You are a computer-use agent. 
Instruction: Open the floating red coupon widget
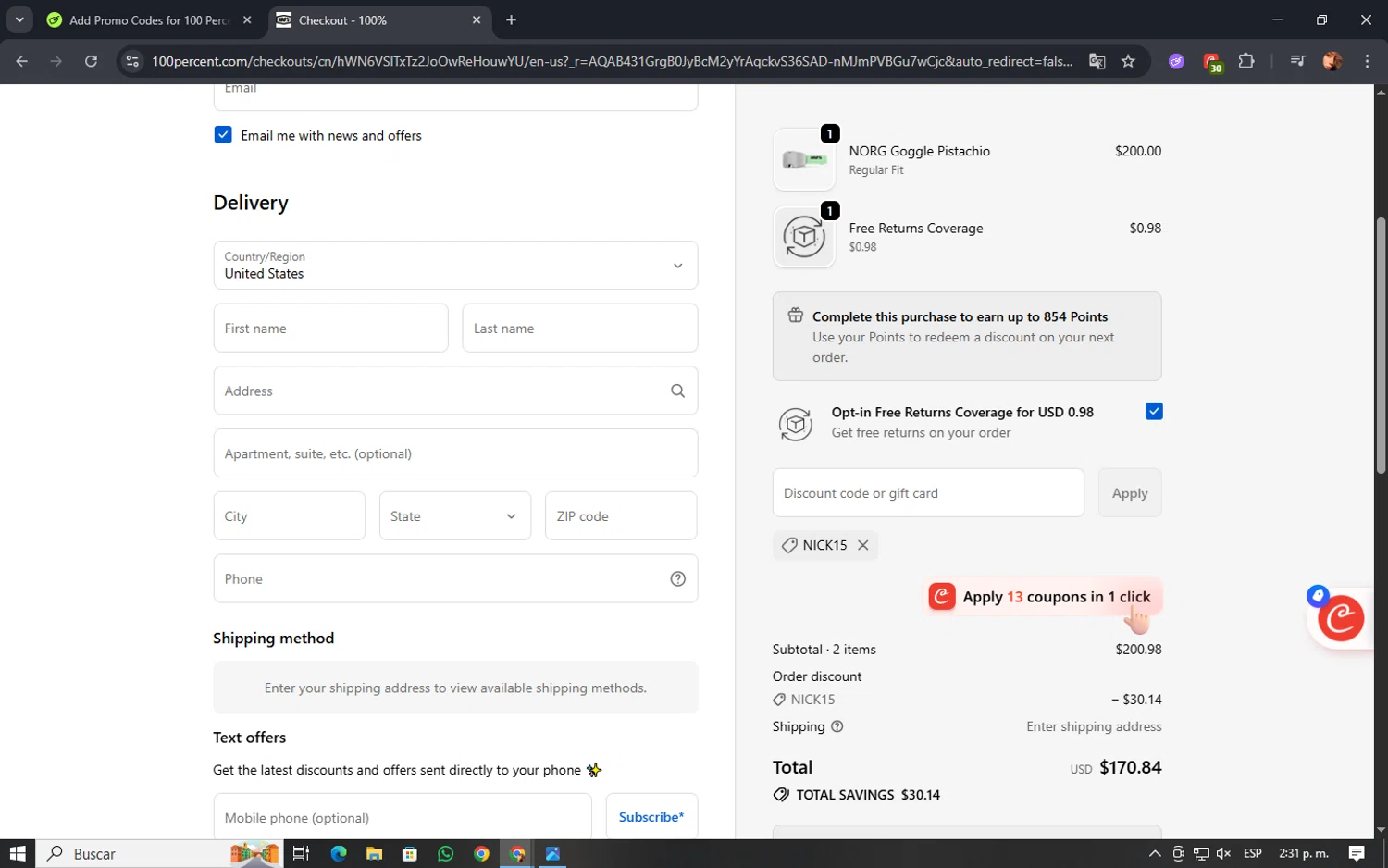point(1341,618)
